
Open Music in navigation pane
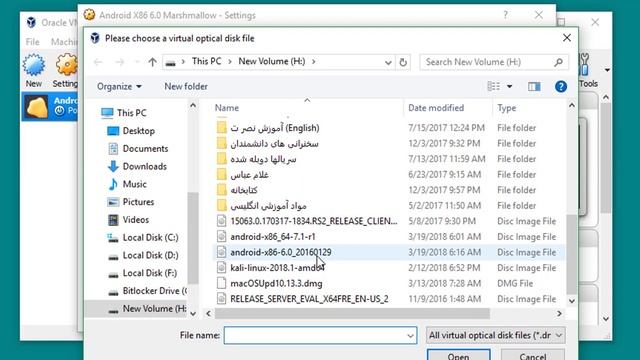127,184
